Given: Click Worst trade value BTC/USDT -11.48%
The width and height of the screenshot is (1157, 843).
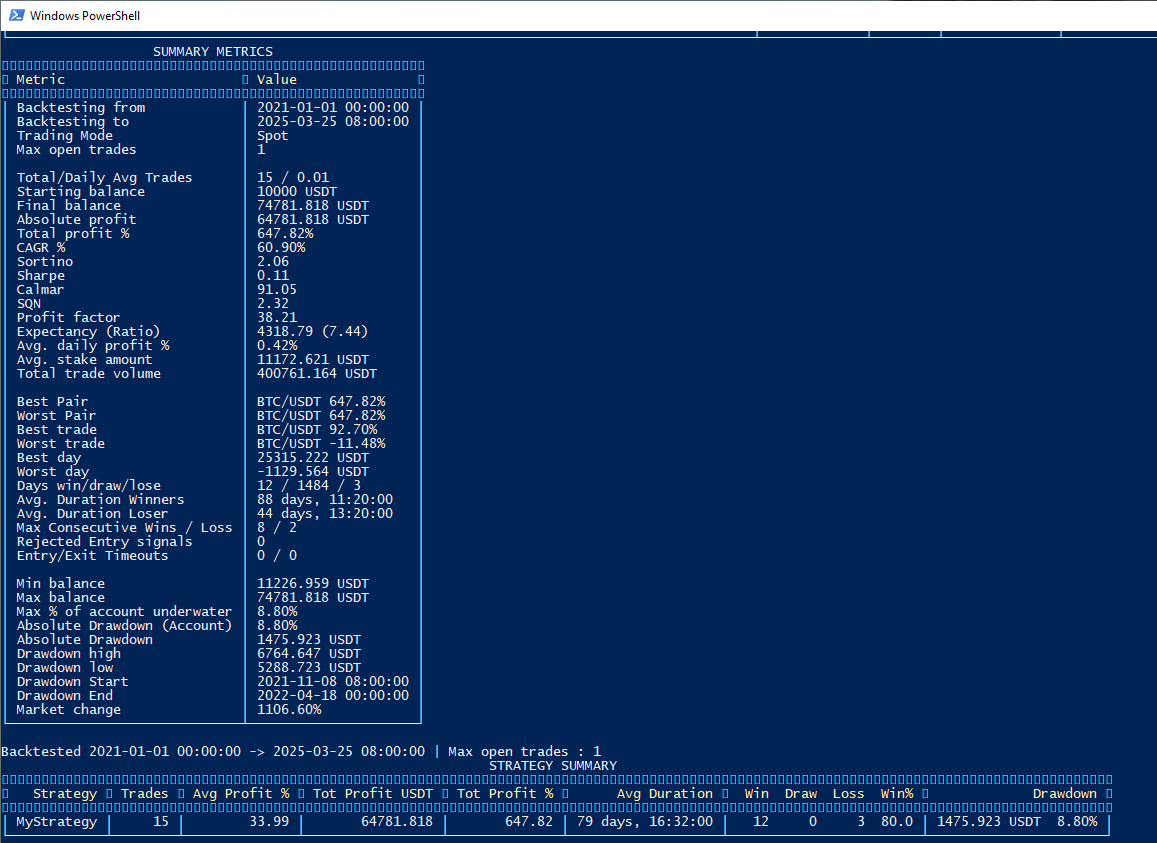Looking at the screenshot, I should click(321, 444).
